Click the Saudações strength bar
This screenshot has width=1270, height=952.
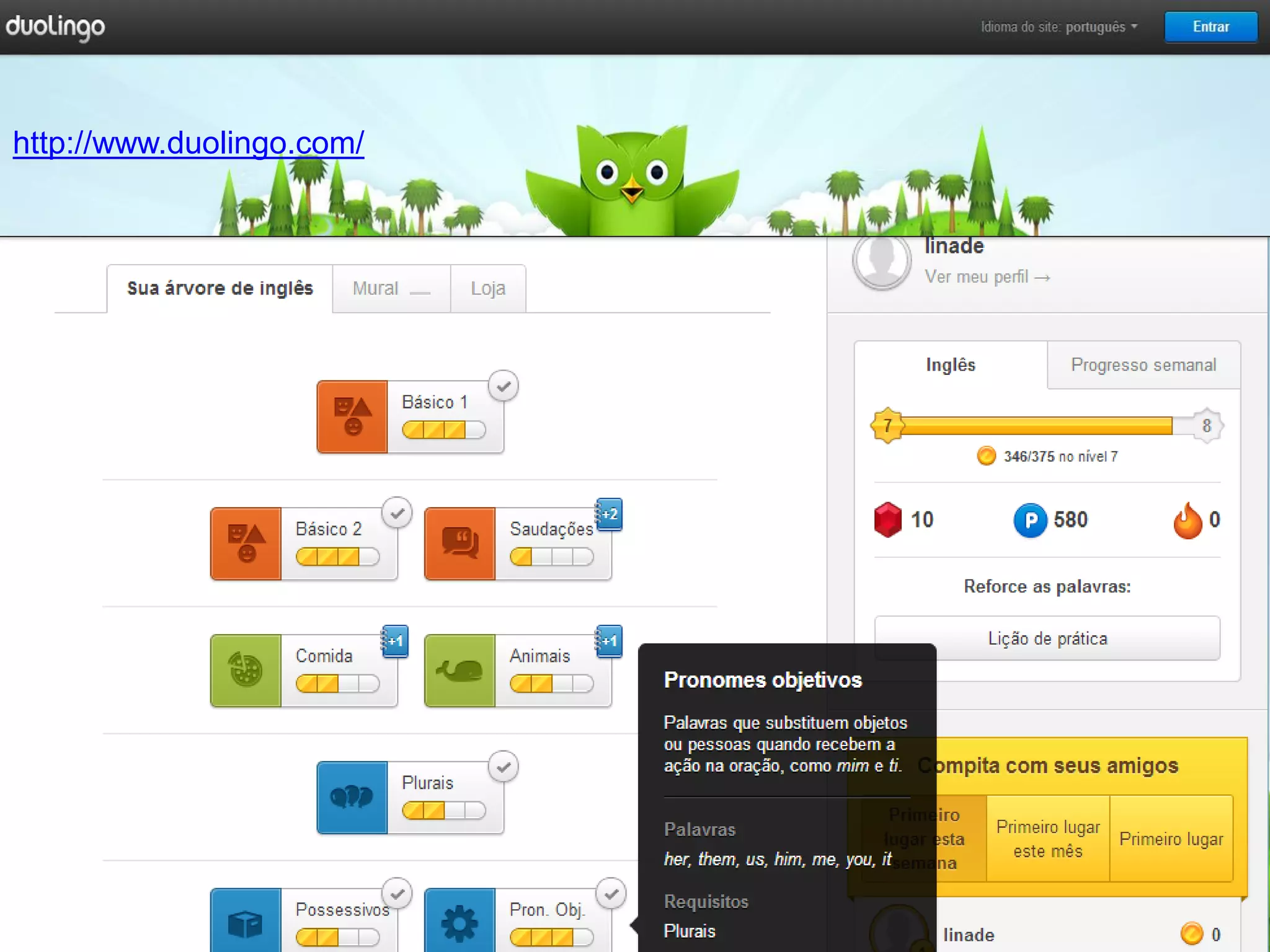point(551,557)
